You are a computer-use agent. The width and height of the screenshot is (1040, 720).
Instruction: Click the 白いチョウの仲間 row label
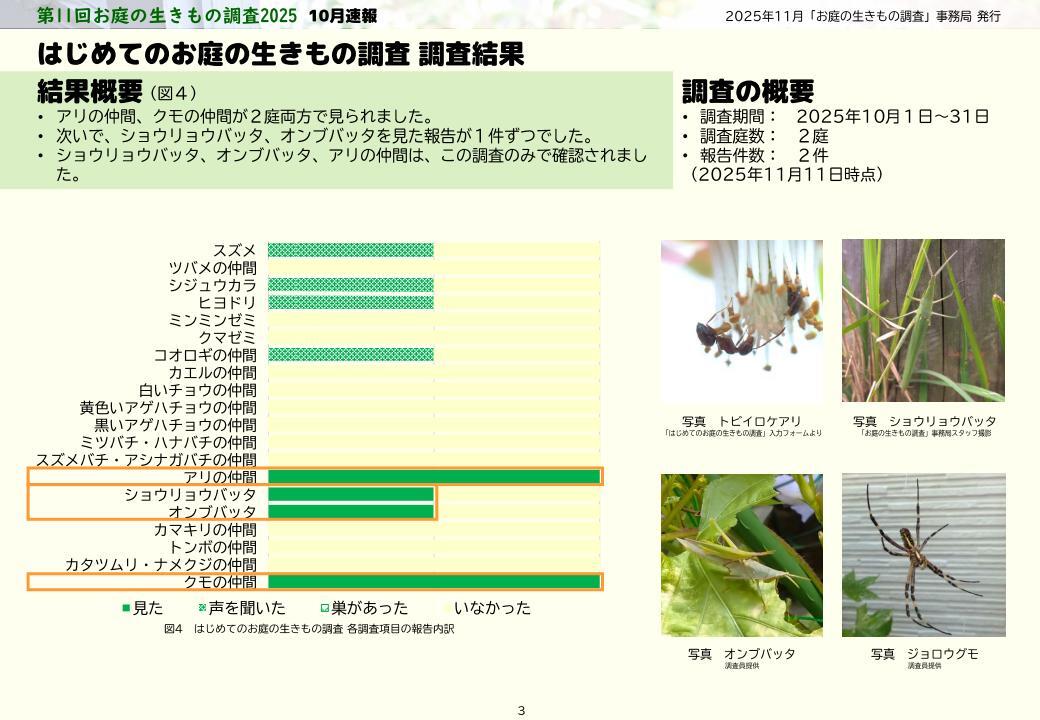pyautogui.click(x=198, y=390)
